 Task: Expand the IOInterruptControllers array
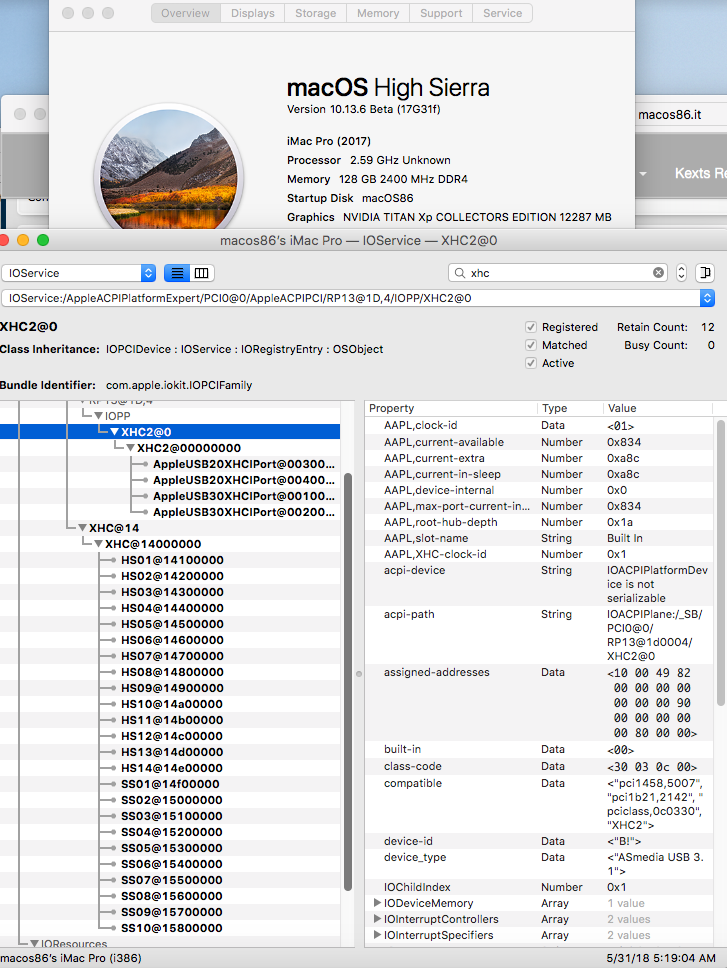[x=377, y=919]
